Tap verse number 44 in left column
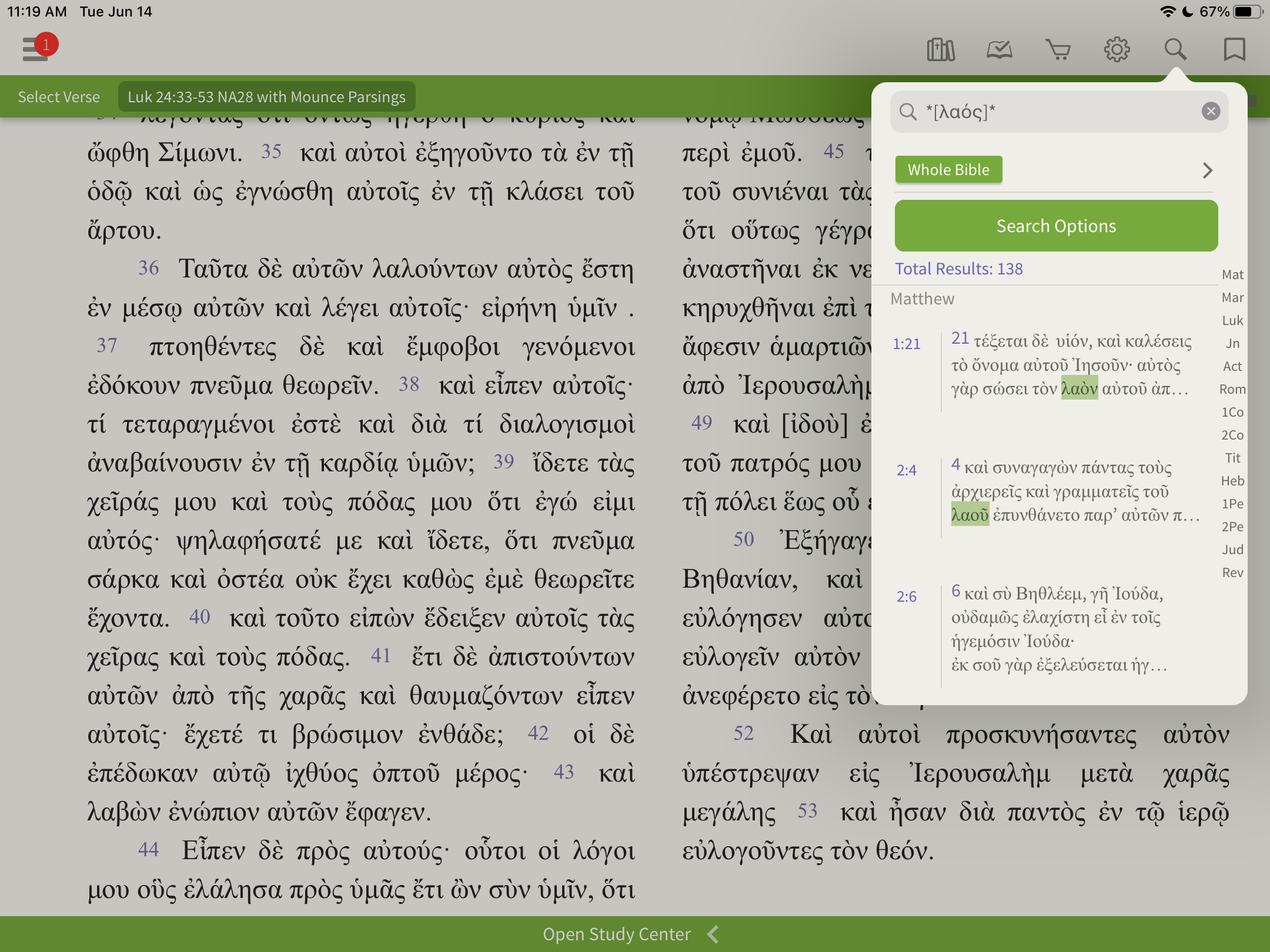 coord(149,849)
